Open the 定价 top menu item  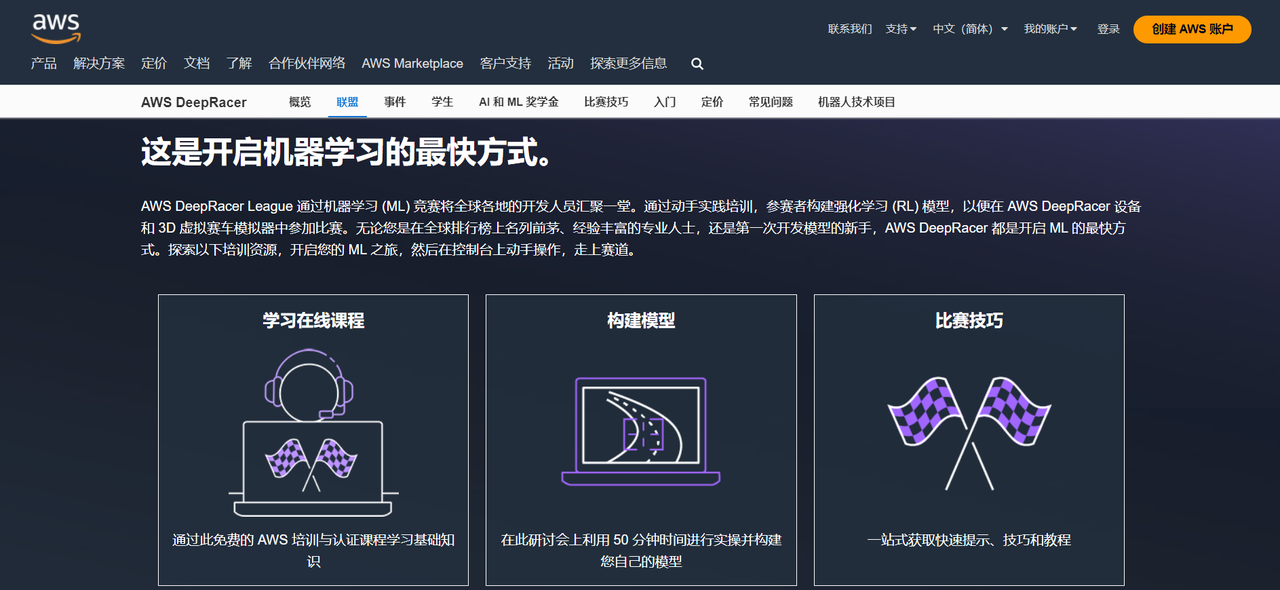154,63
